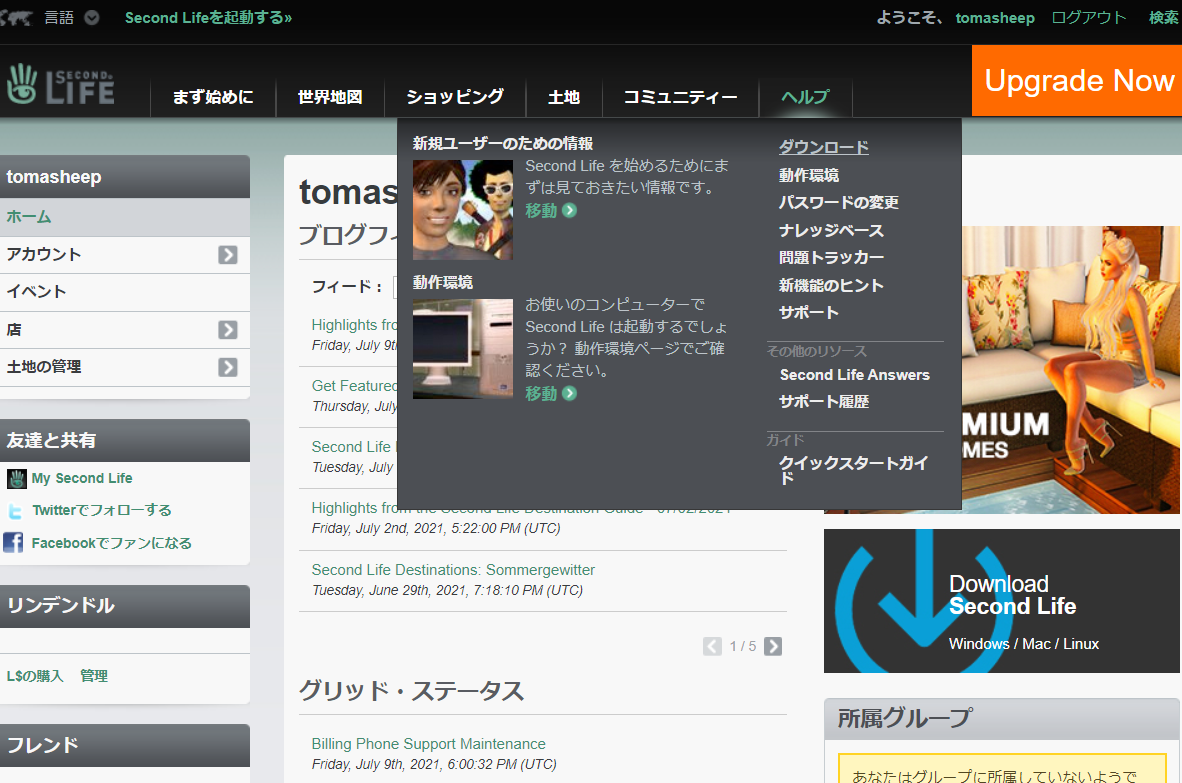Expand the 土地の管理 sidebar arrow
Screen dimensions: 1182x783
click(228, 367)
